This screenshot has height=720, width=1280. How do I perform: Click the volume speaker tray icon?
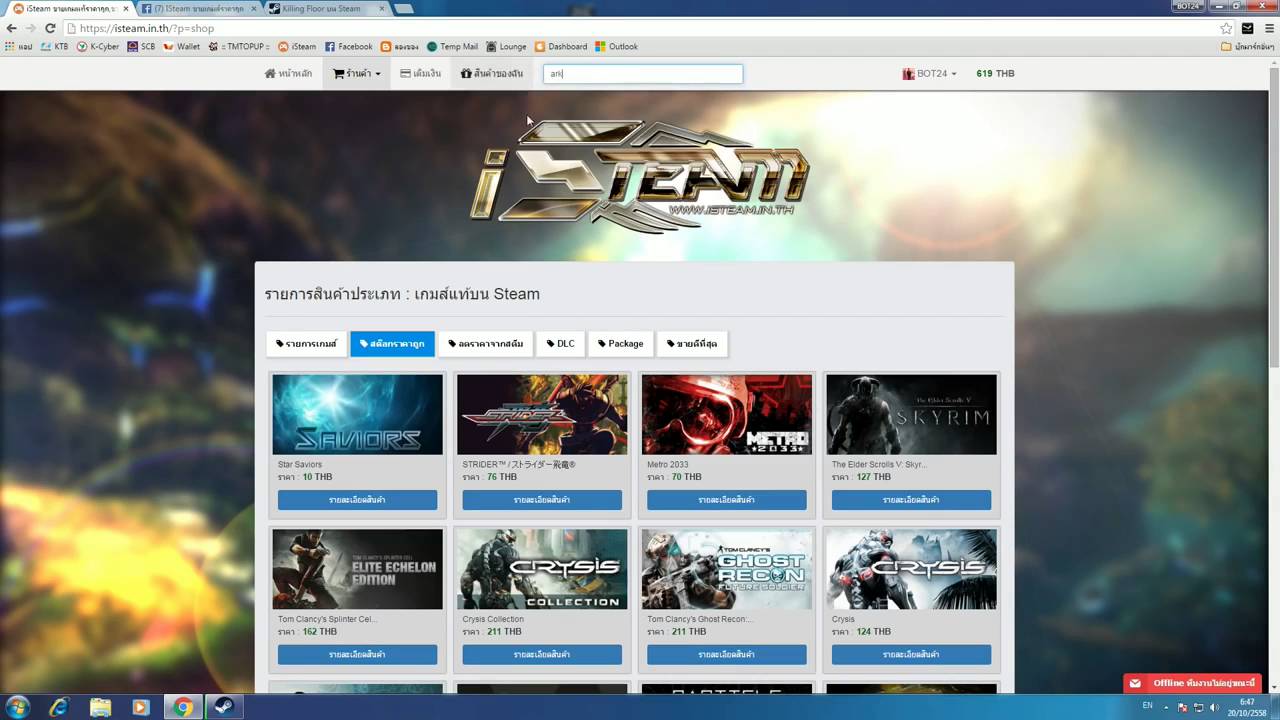1214,707
